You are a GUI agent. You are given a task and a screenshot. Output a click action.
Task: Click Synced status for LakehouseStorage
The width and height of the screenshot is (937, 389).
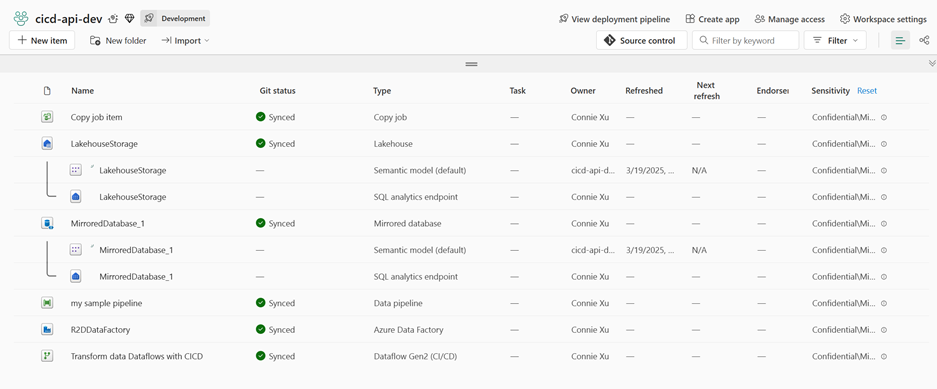tap(275, 143)
